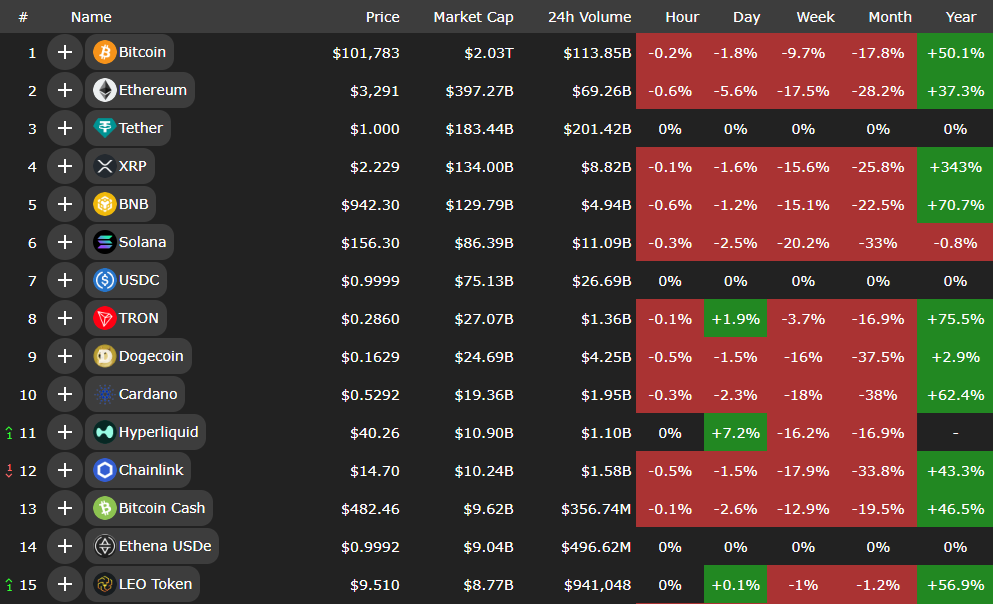Click the Tether logo icon
This screenshot has height=604, width=993.
click(104, 128)
